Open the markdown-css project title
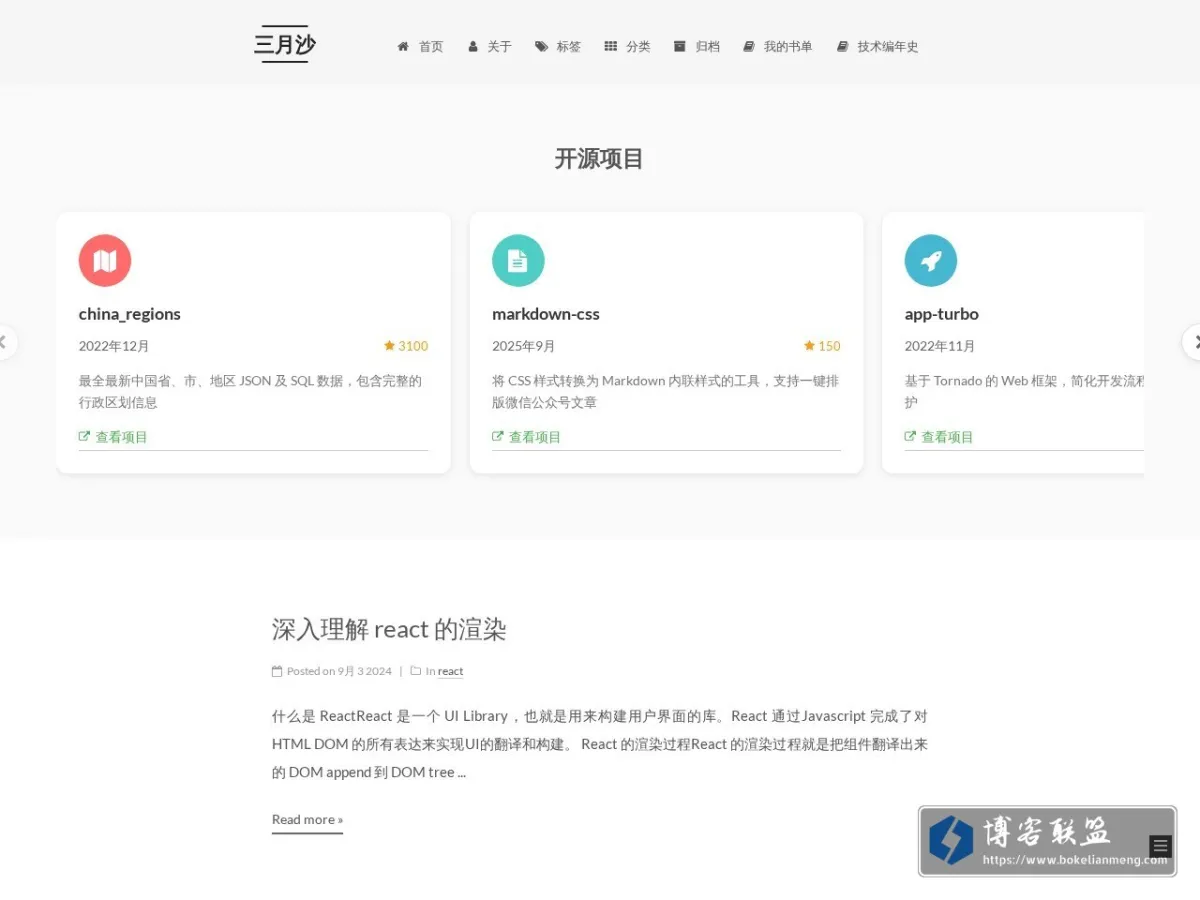Image resolution: width=1200 pixels, height=900 pixels. pos(546,314)
